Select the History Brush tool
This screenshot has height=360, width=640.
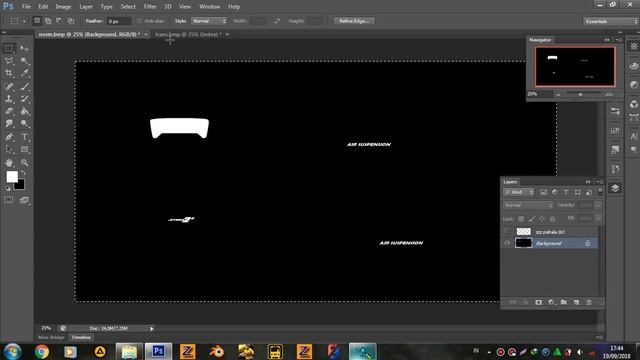(x=24, y=99)
